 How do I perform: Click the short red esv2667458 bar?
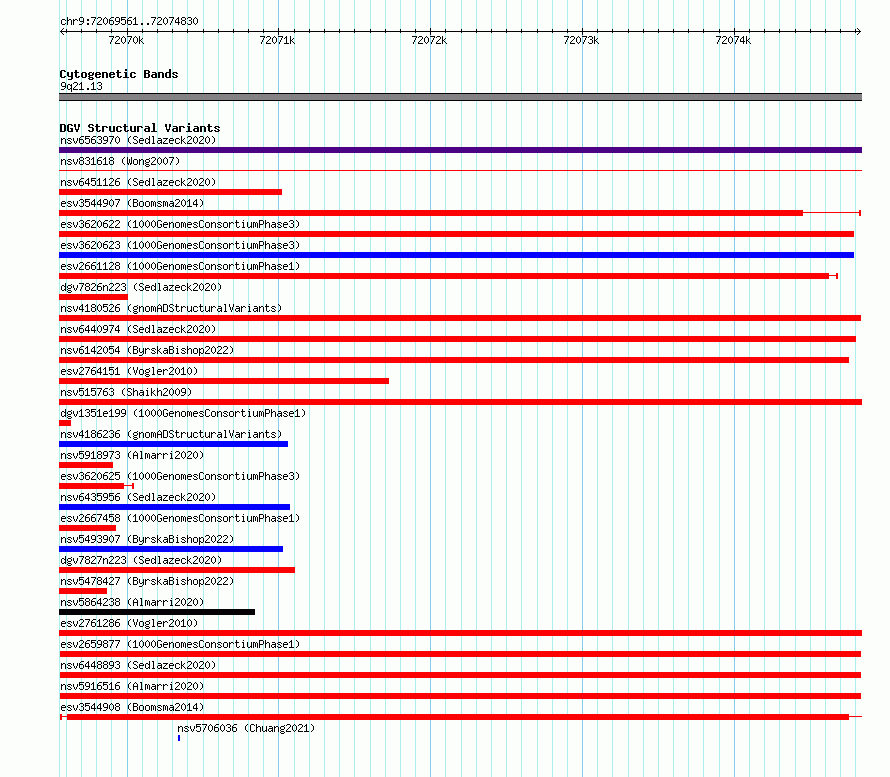(x=87, y=528)
